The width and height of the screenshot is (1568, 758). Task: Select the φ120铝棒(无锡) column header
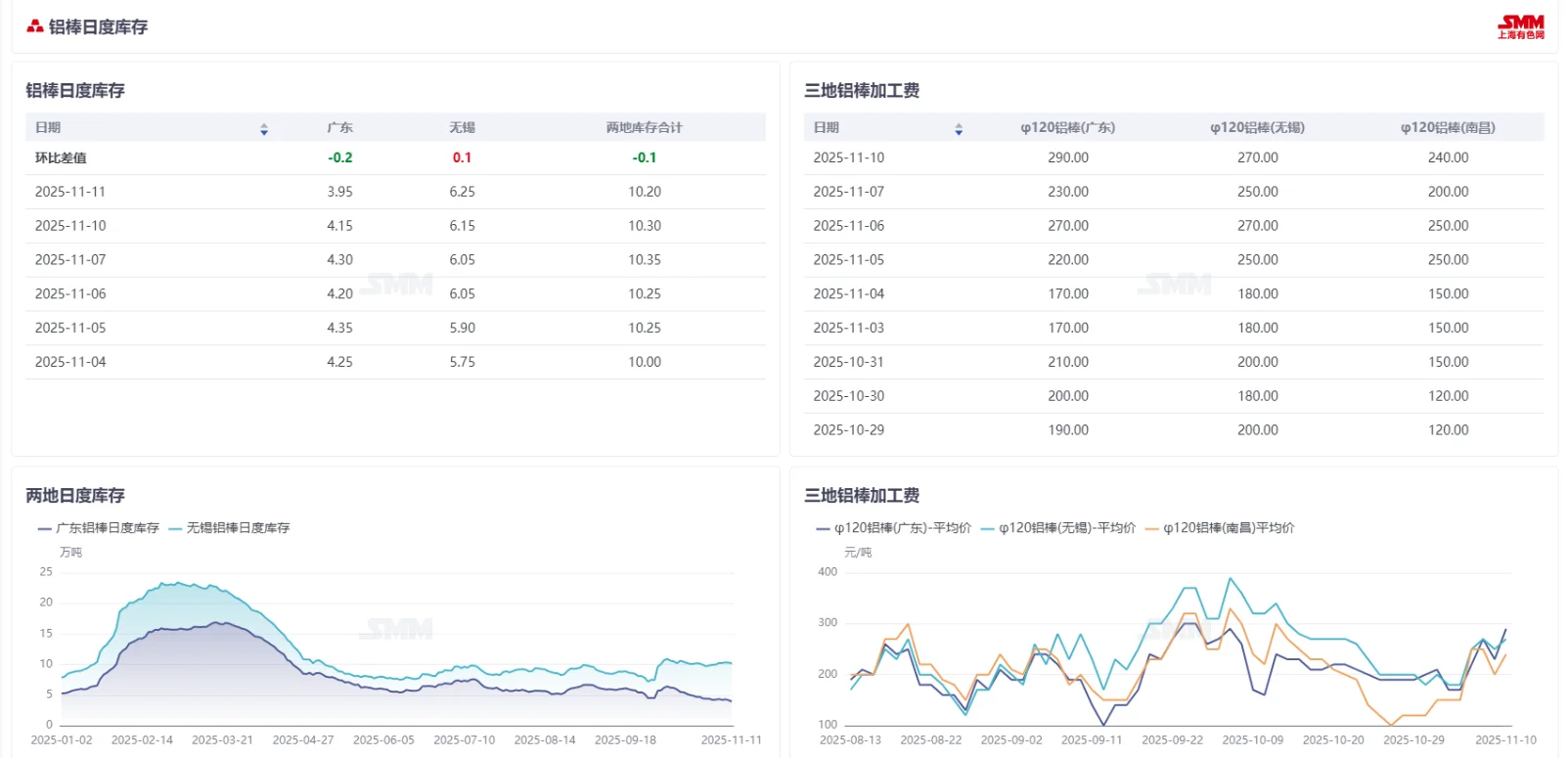click(1258, 128)
